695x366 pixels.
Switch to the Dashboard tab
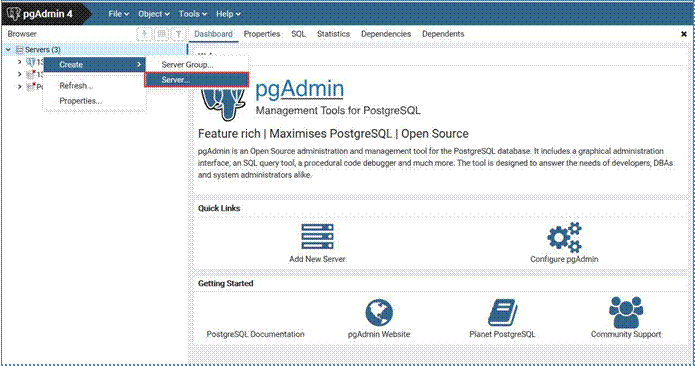(x=213, y=34)
